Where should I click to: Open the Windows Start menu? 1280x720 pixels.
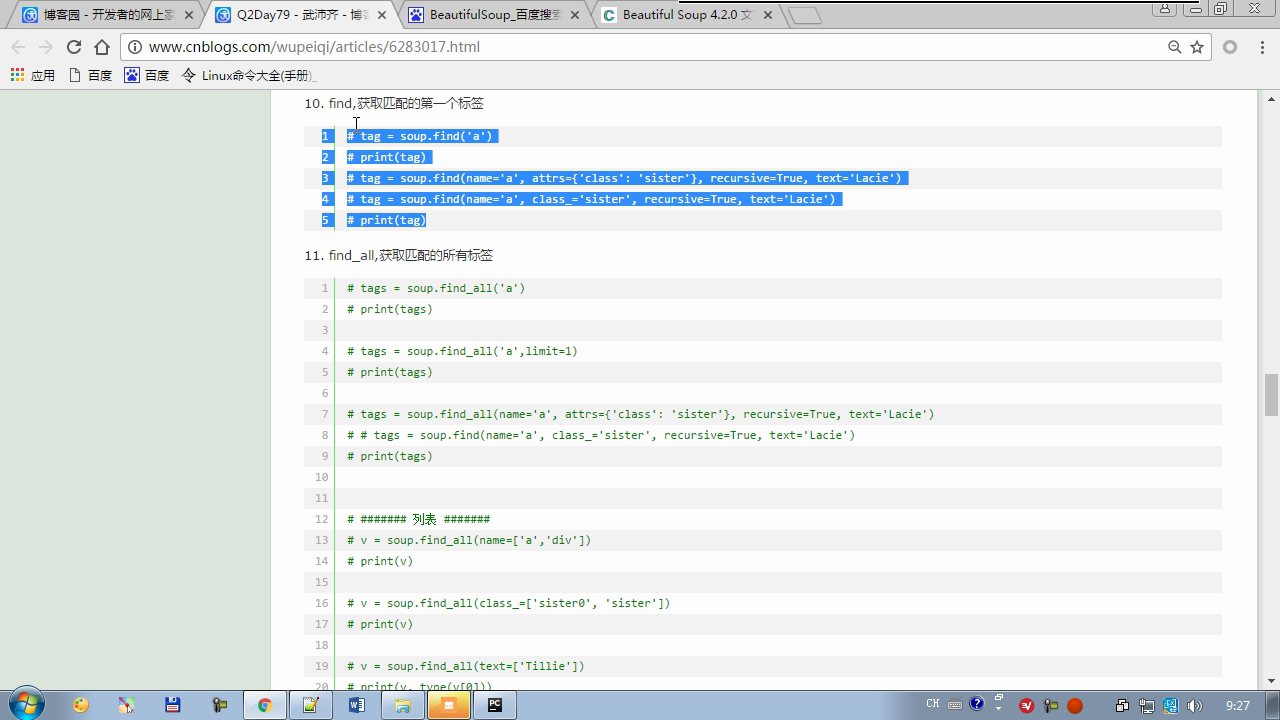click(x=27, y=704)
